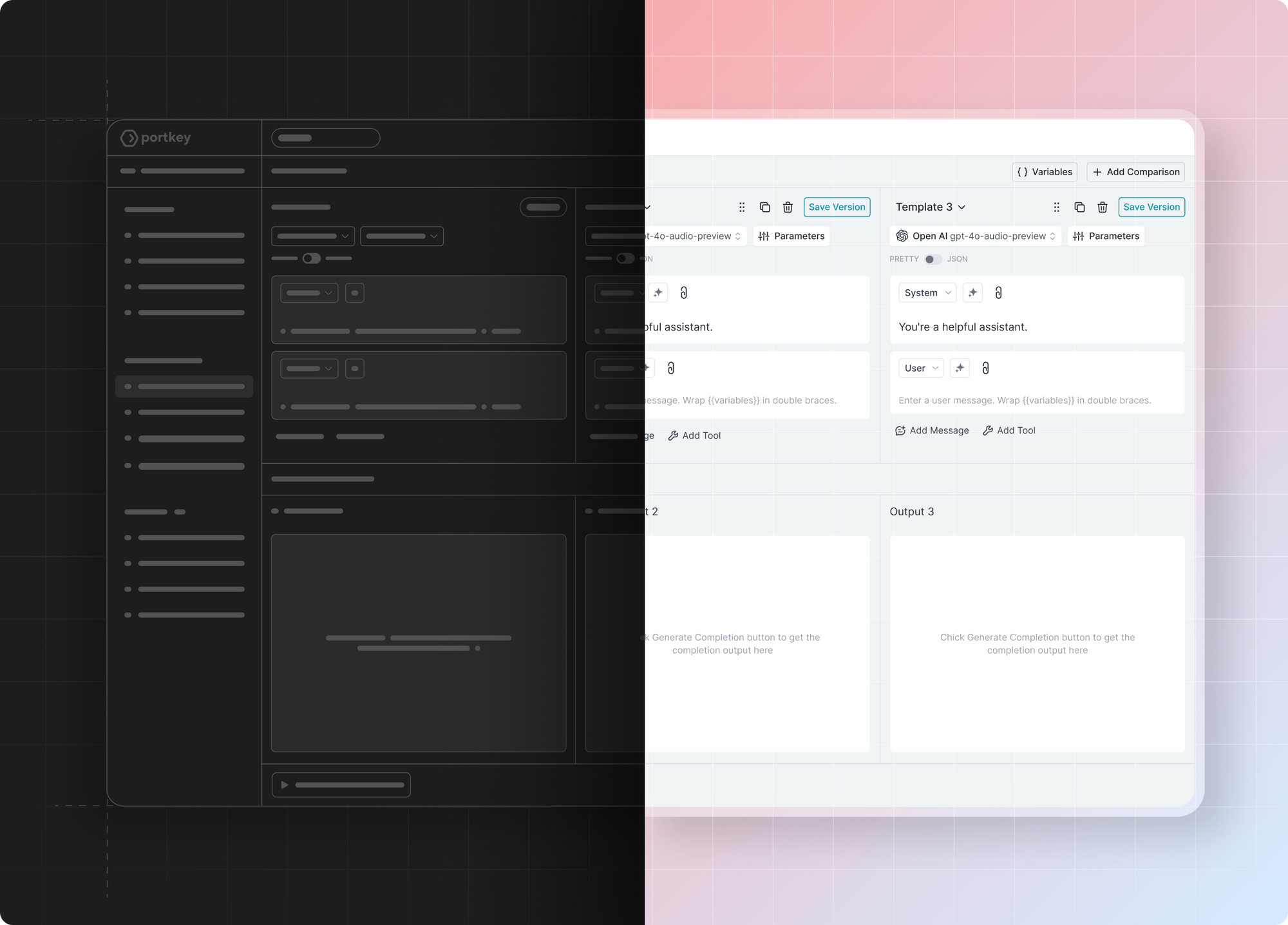1288x925 pixels.
Task: Toggle Pretty/JSON switch in Template 3
Action: (933, 259)
